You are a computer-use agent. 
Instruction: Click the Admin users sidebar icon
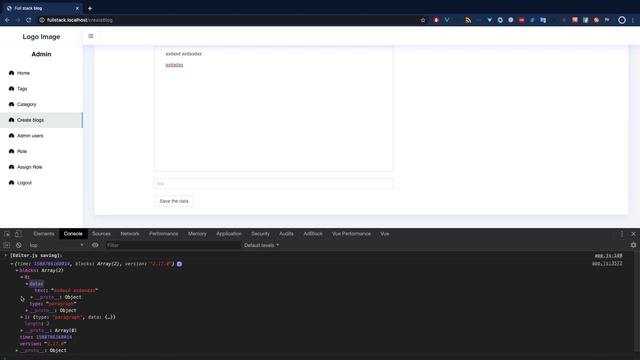pyautogui.click(x=11, y=136)
